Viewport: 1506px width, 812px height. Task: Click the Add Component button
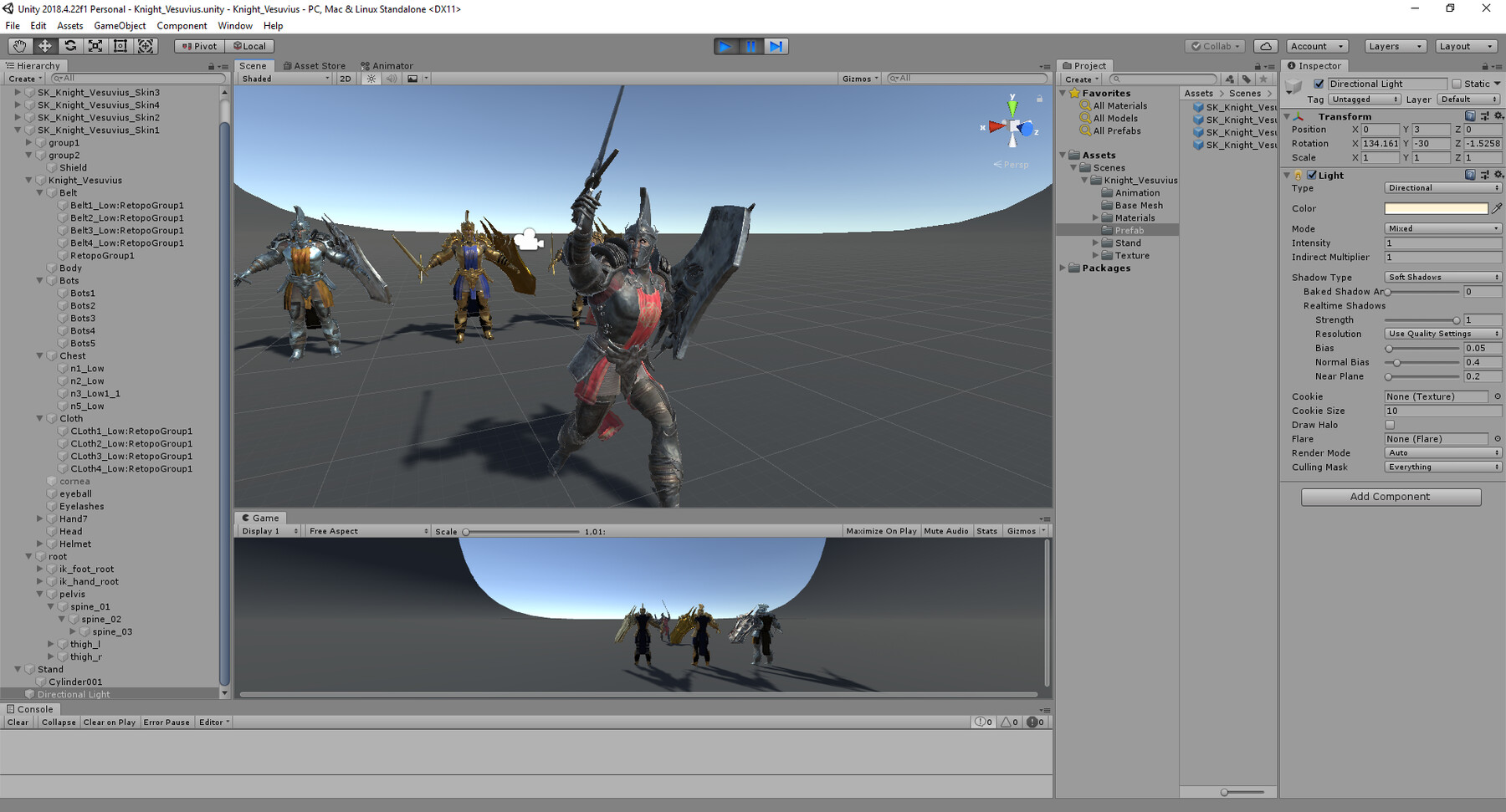[x=1391, y=497]
